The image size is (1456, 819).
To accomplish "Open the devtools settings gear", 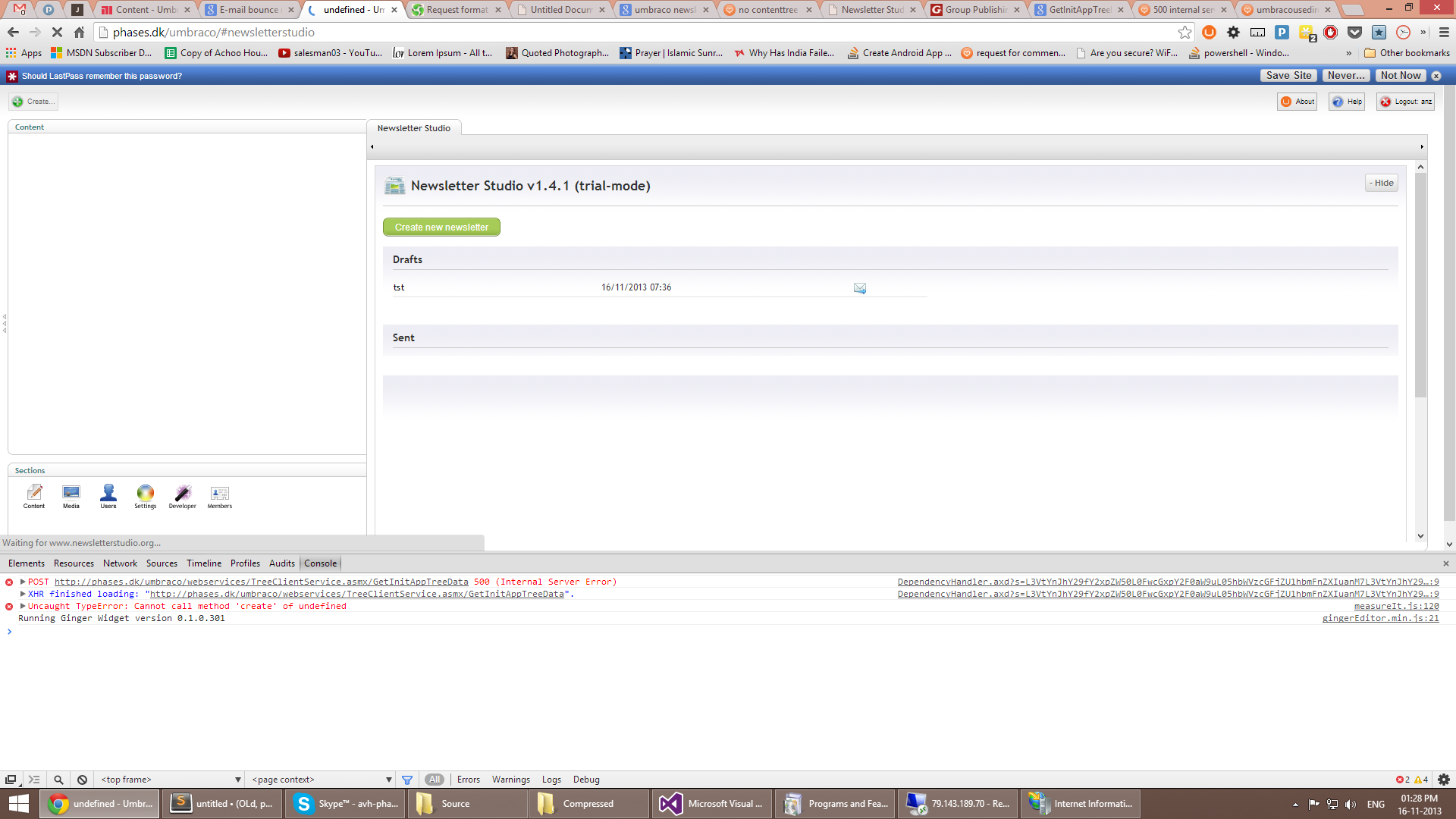I will (1444, 780).
